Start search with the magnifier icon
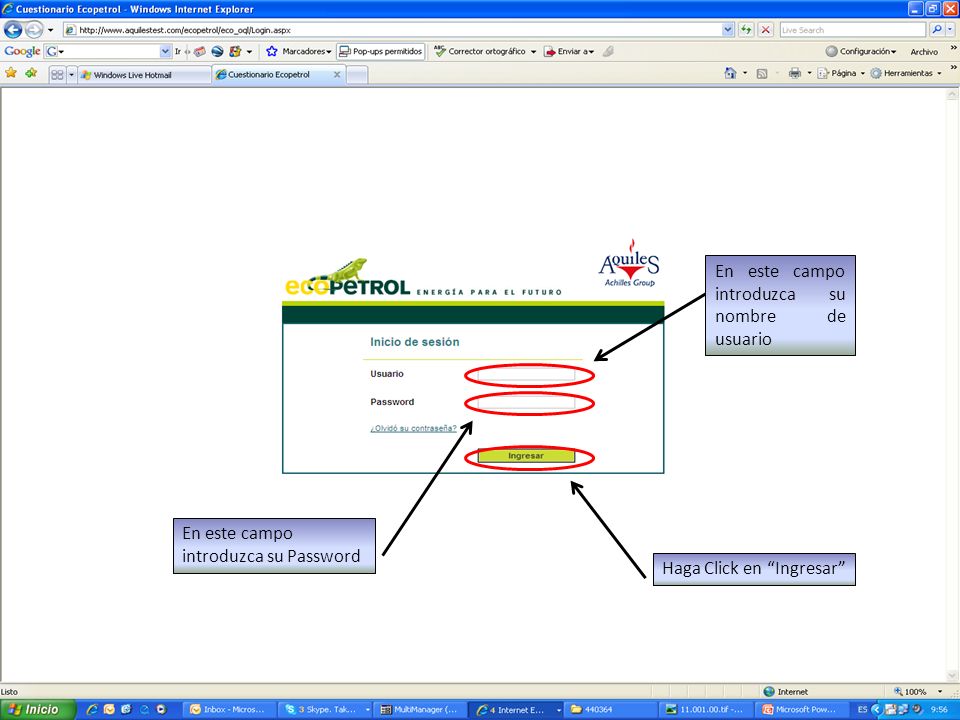This screenshot has height=720, width=960. (x=936, y=30)
